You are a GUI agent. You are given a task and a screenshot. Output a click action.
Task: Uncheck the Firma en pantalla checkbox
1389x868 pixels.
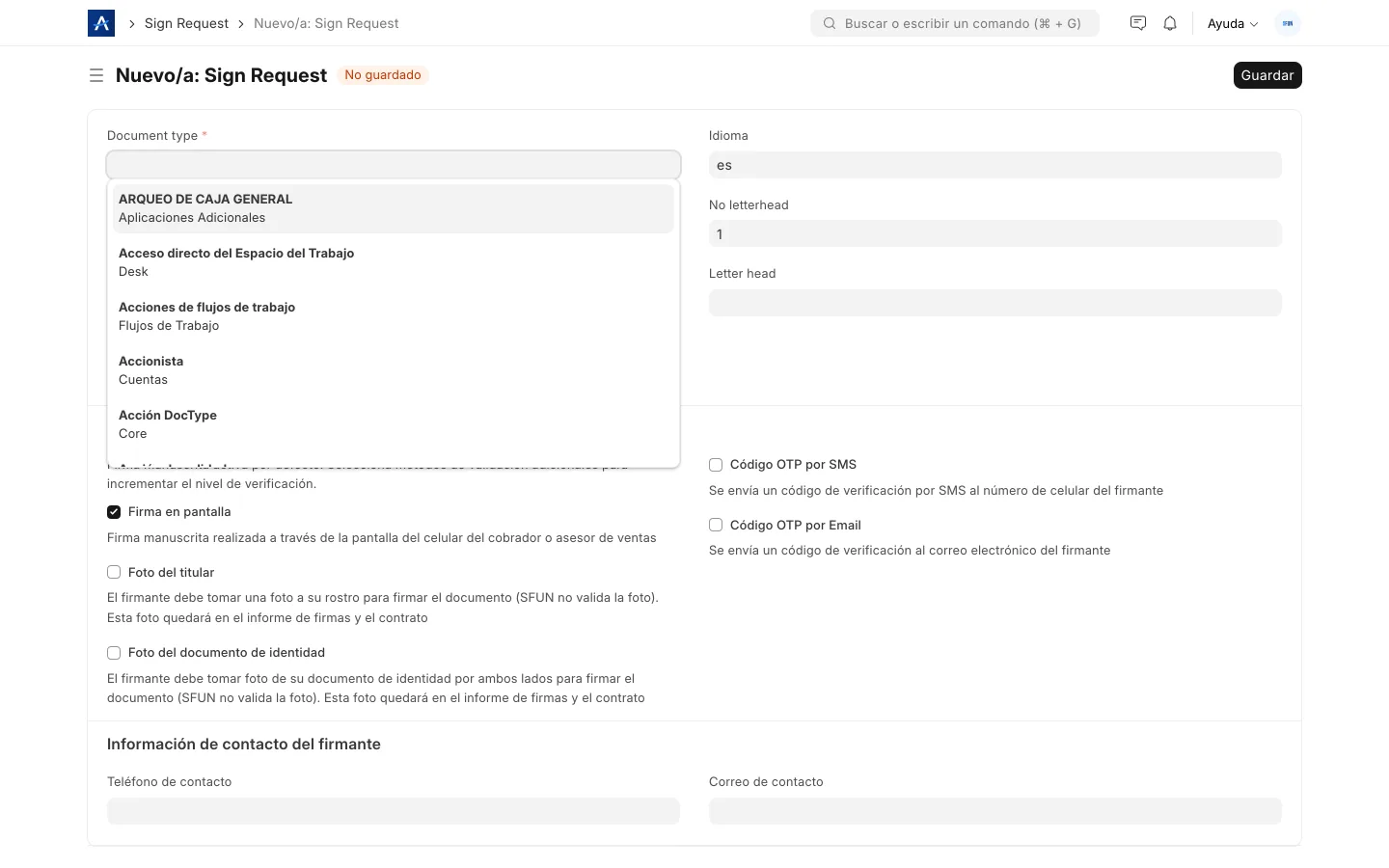pyautogui.click(x=114, y=512)
